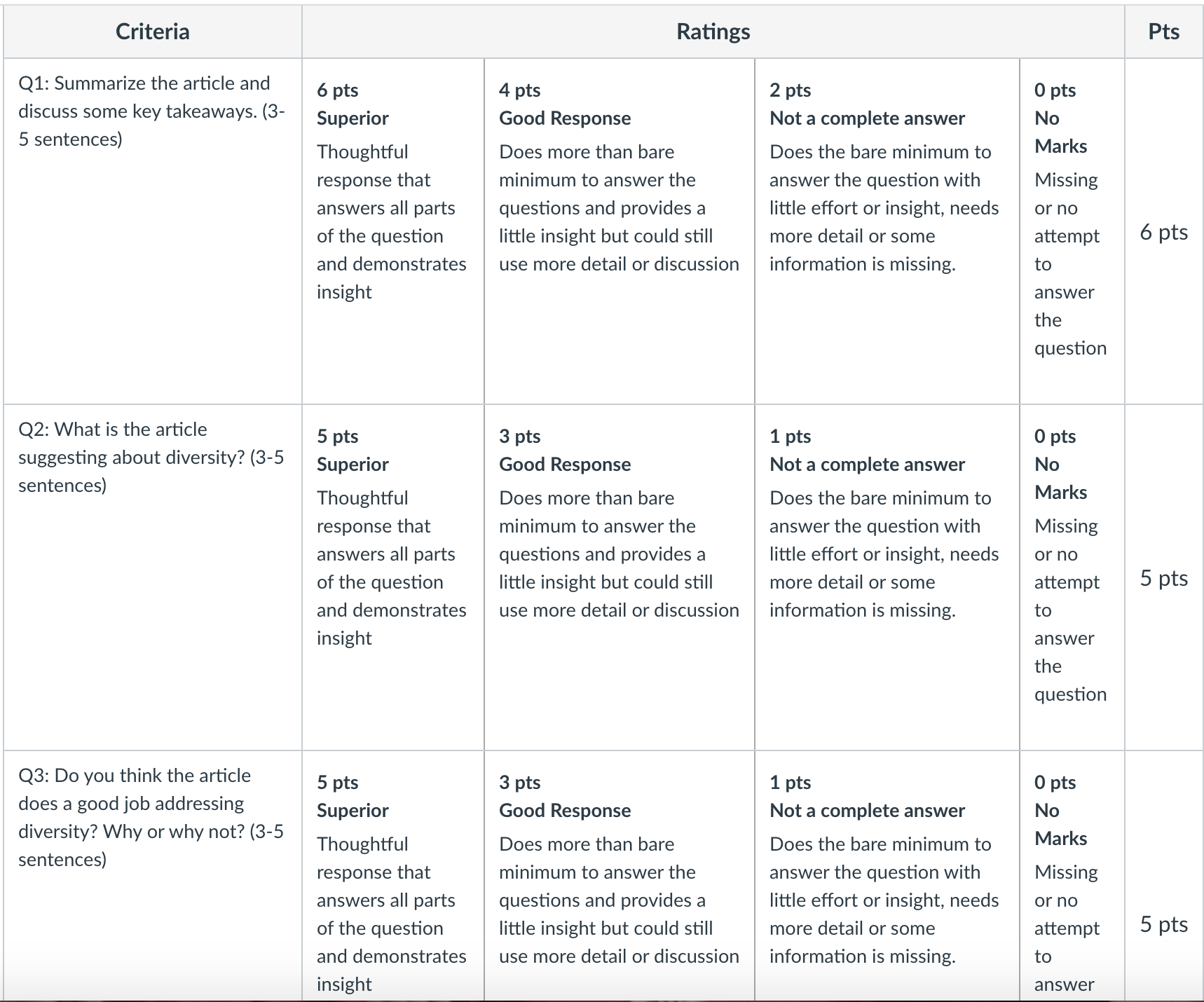
Task: Click the 5 pts total for Q2
Action: 1163,578
